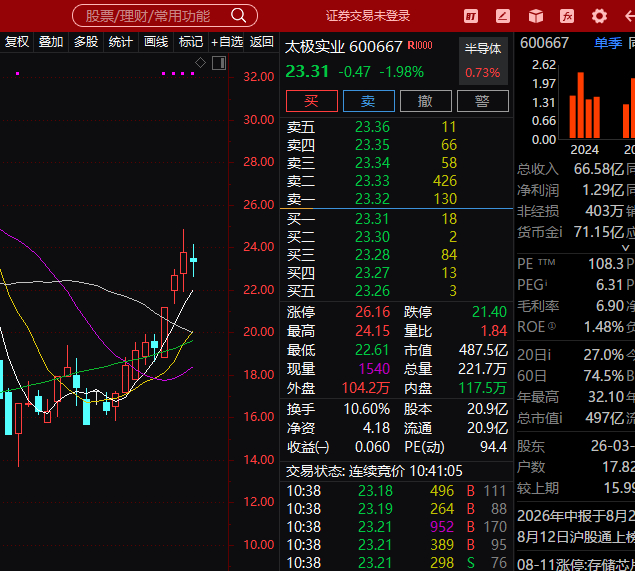The image size is (635, 571).
Task: Focus the 股票/理财/常用功能 search box
Action: click(x=165, y=16)
